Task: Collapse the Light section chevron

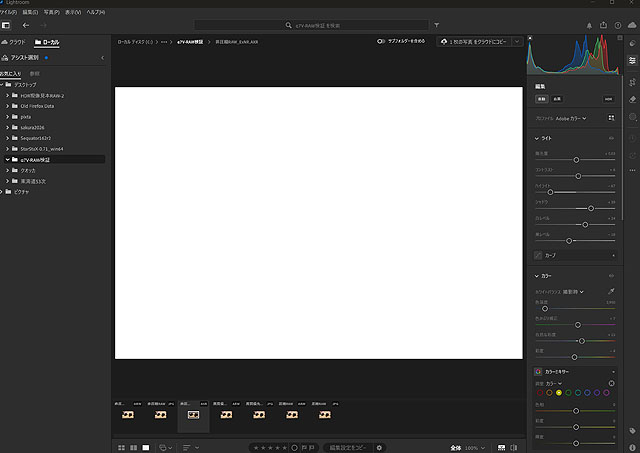Action: click(537, 138)
